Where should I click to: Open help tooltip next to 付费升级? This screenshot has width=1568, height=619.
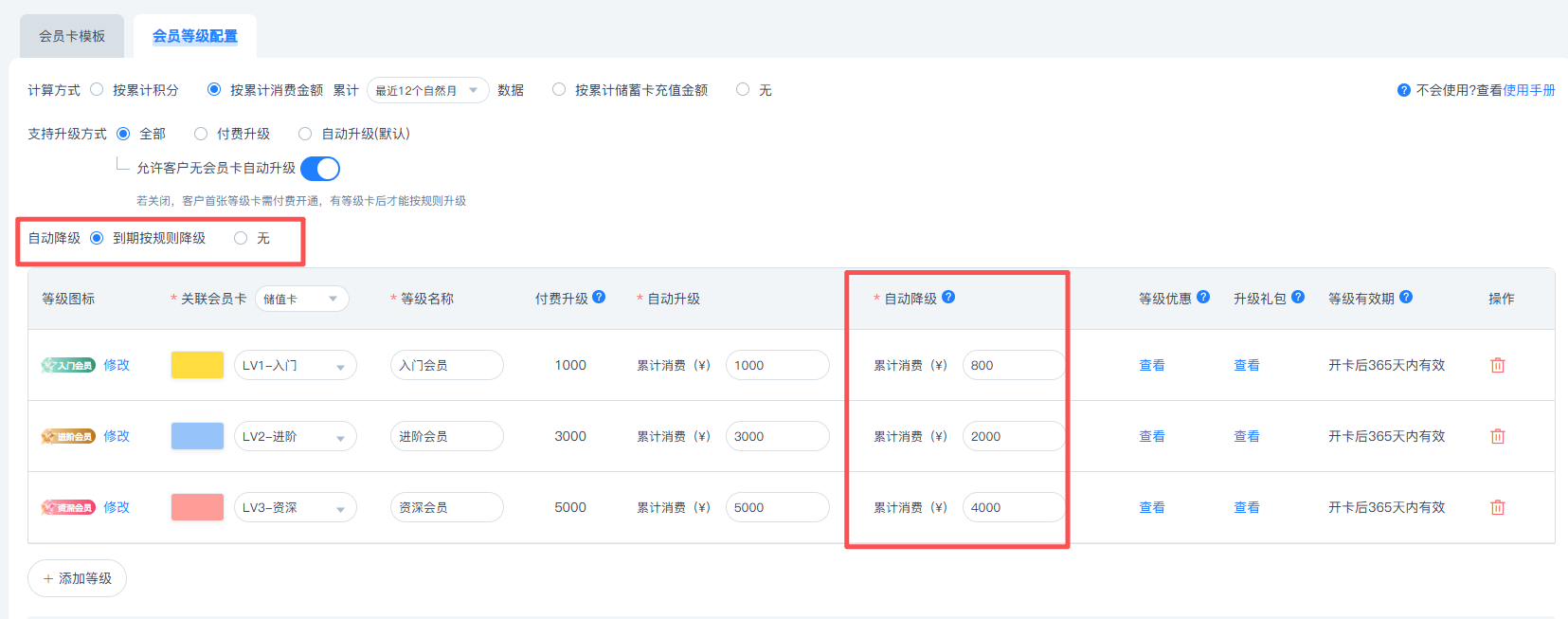pyautogui.click(x=599, y=297)
